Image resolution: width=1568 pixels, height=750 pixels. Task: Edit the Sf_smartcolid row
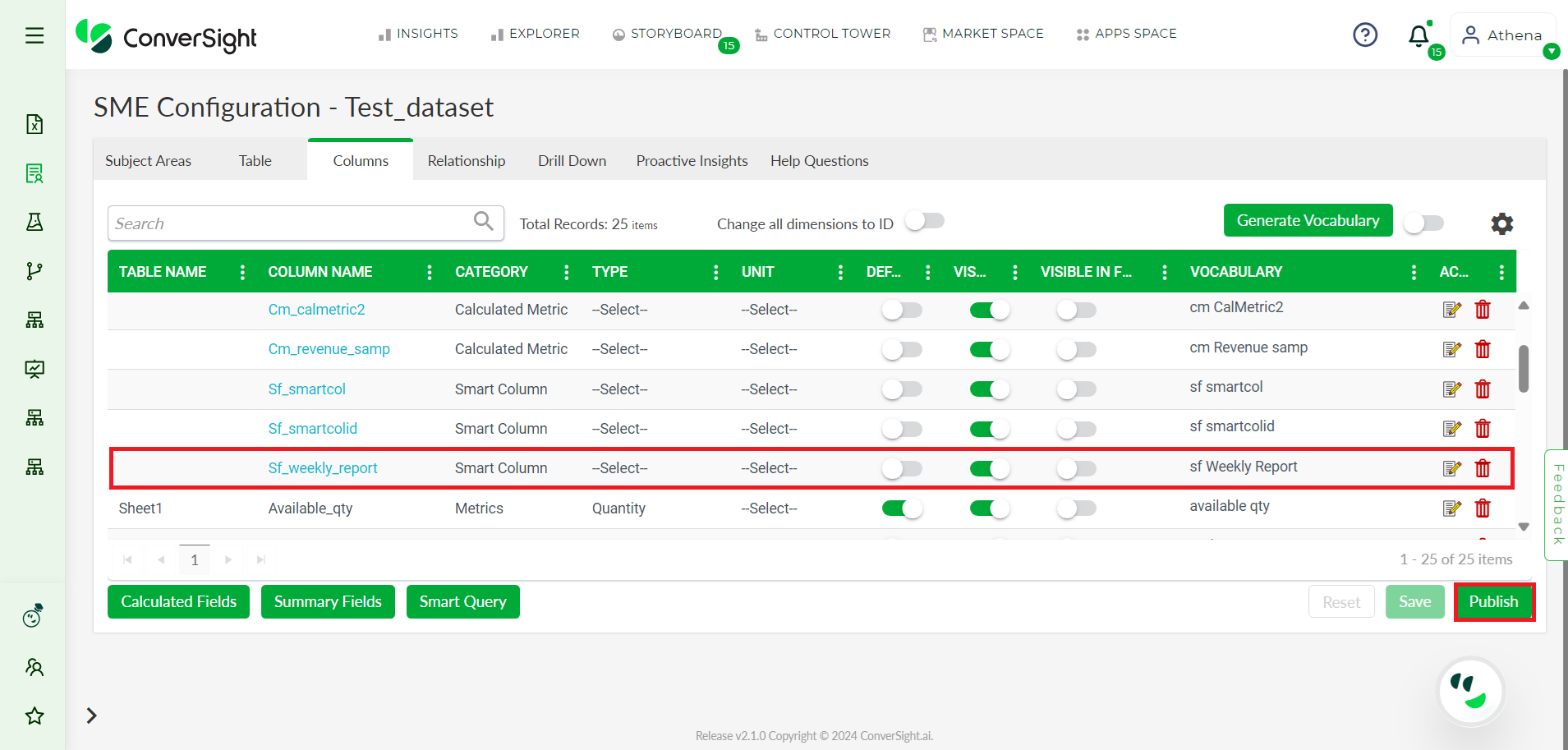tap(1451, 429)
